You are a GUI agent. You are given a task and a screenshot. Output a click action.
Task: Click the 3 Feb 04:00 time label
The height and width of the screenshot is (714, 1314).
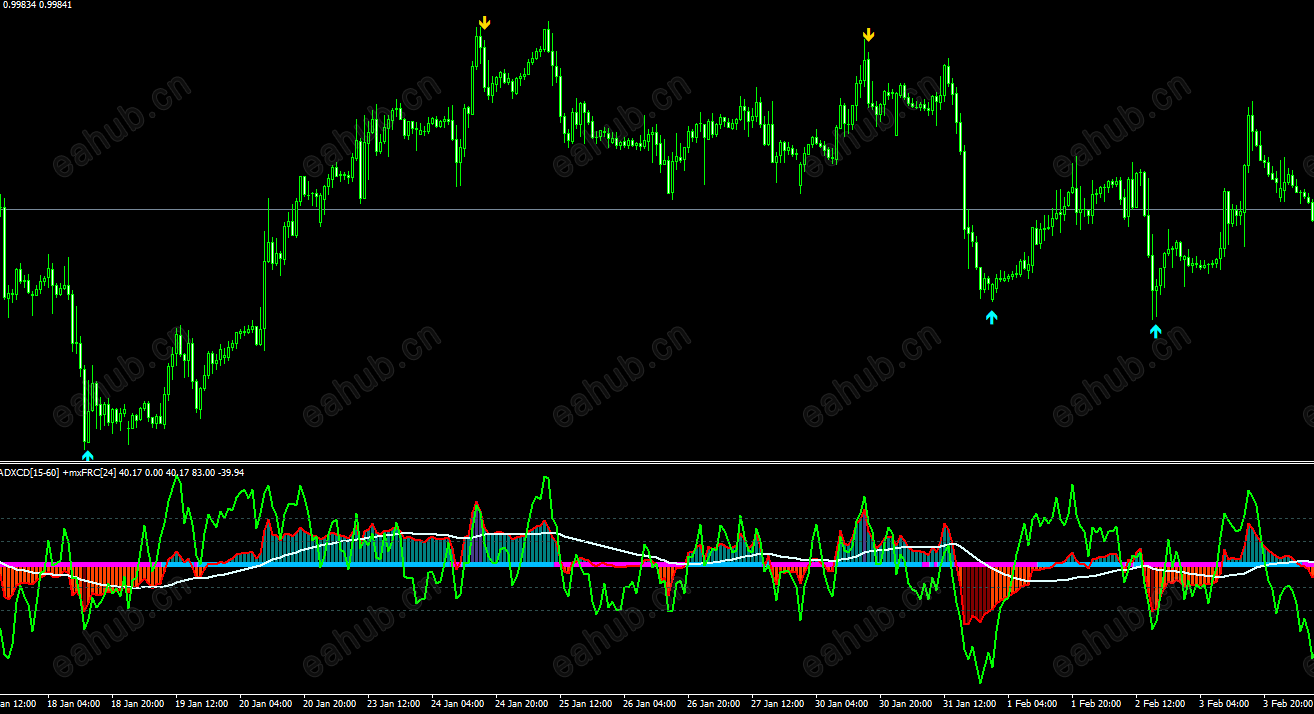1225,704
